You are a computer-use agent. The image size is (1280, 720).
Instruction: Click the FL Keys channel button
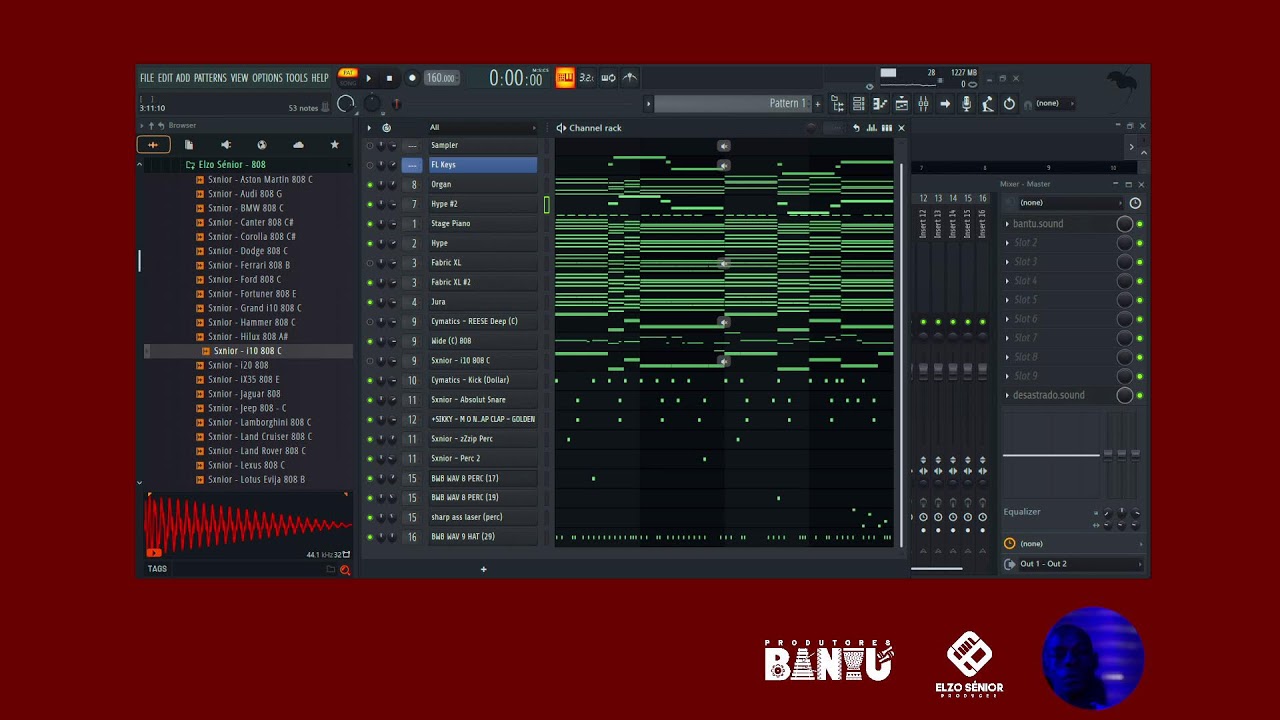[483, 165]
